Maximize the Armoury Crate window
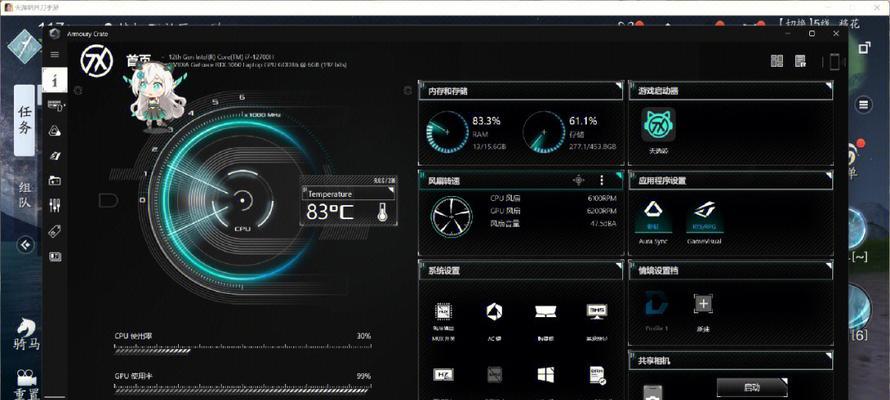Viewport: 890px width, 400px height. pyautogui.click(x=812, y=33)
